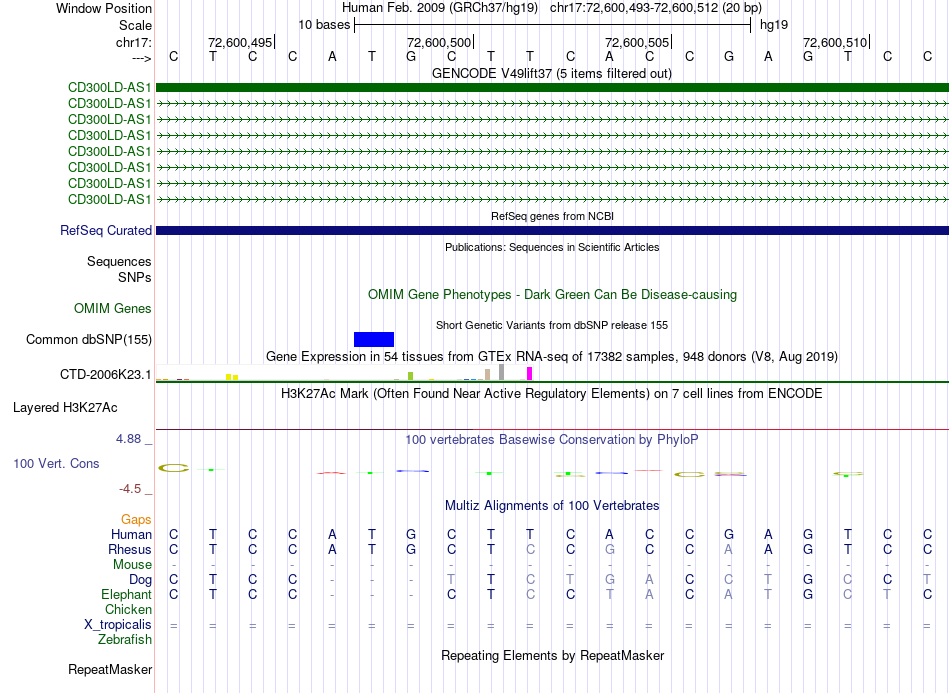Click the Zebrafish alignment row label
The height and width of the screenshot is (693, 950).
pos(125,640)
